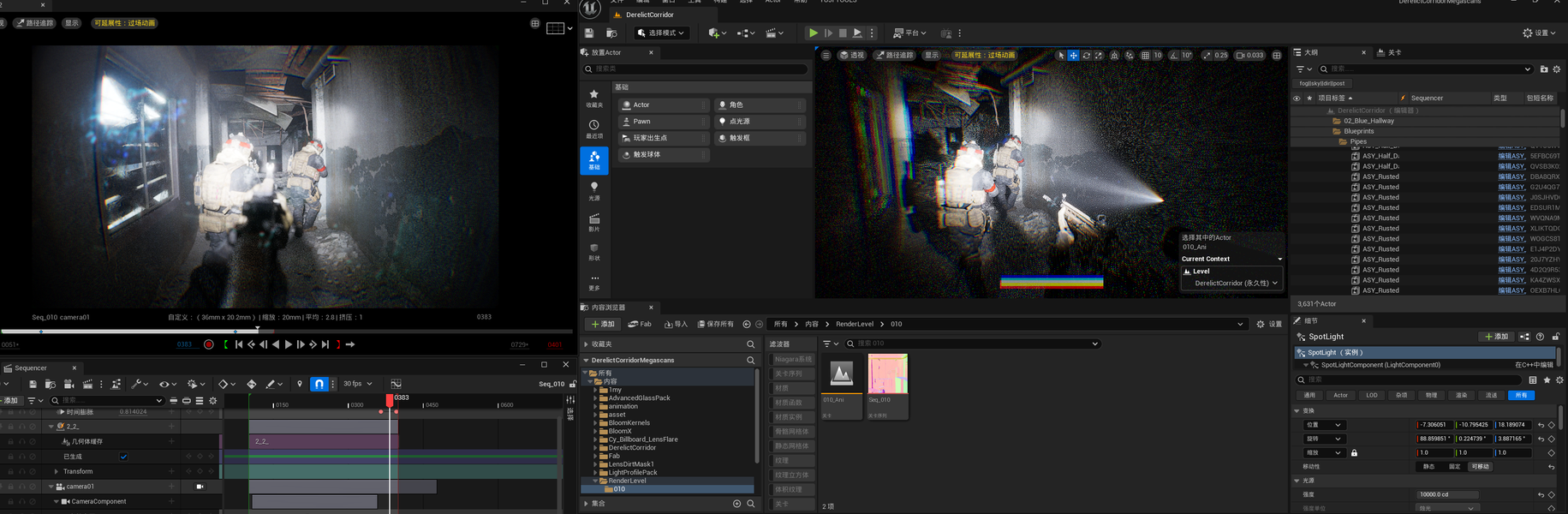Open the Seq_010 asset thumbnail
The width and height of the screenshot is (1568, 514).
click(x=887, y=375)
